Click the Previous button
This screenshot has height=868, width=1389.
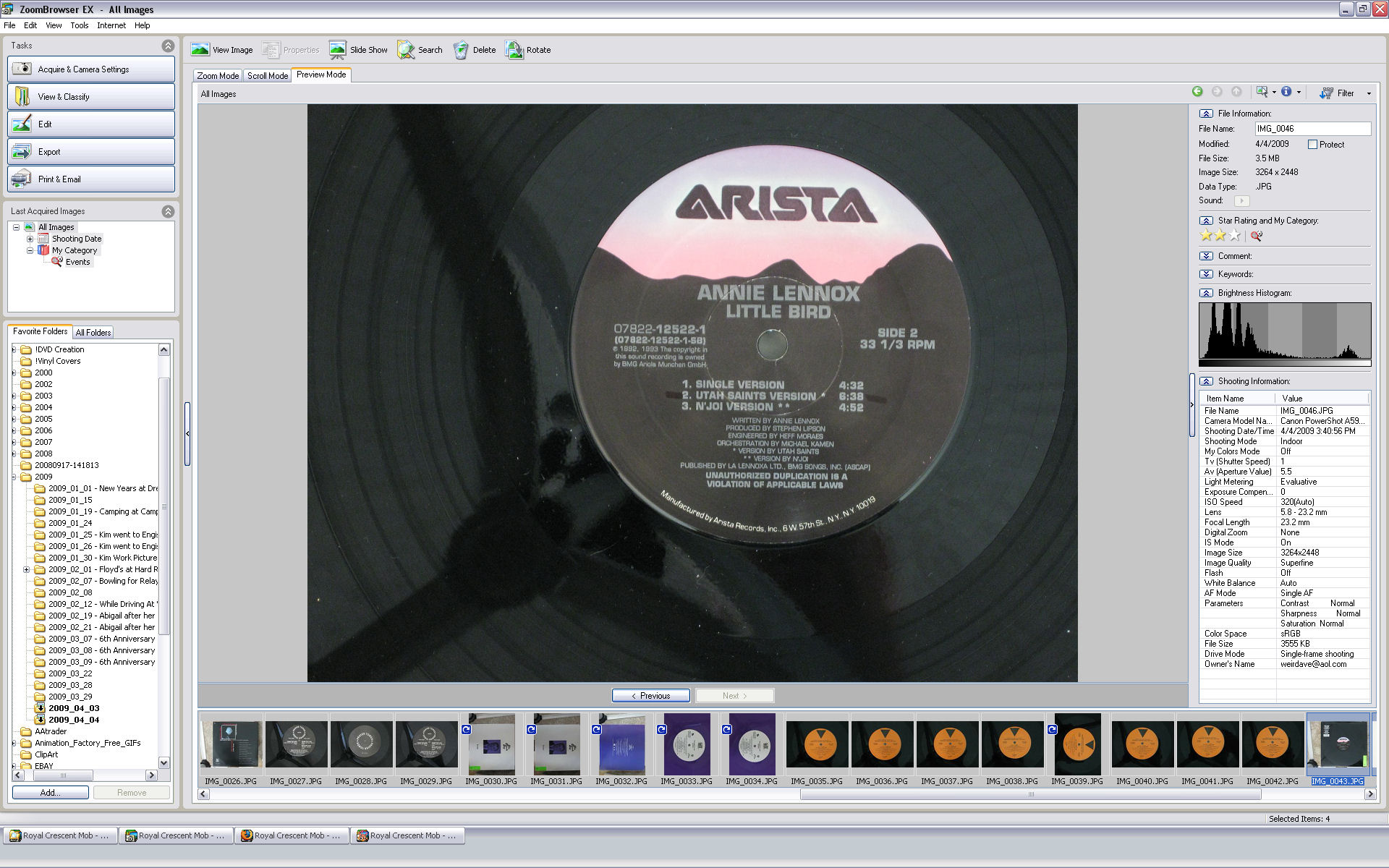(650, 696)
